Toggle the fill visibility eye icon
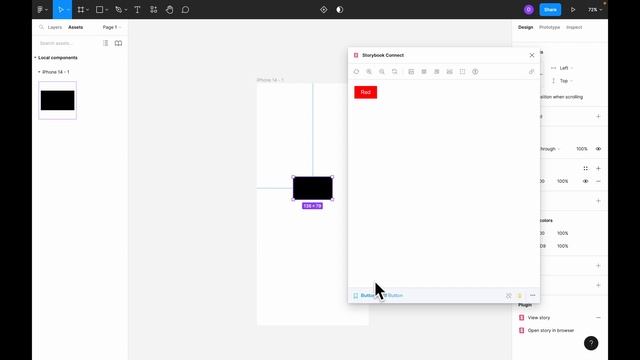640x360 pixels. coord(585,181)
